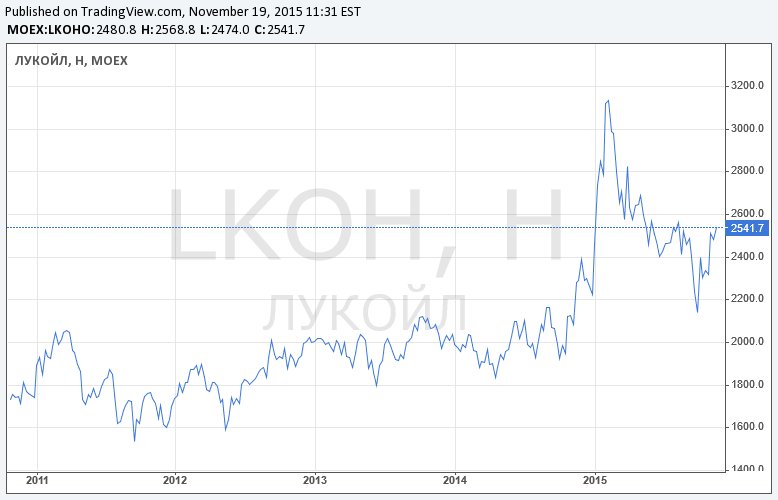Click the 3200.0 price axis label
This screenshot has width=778, height=500.
pos(747,86)
